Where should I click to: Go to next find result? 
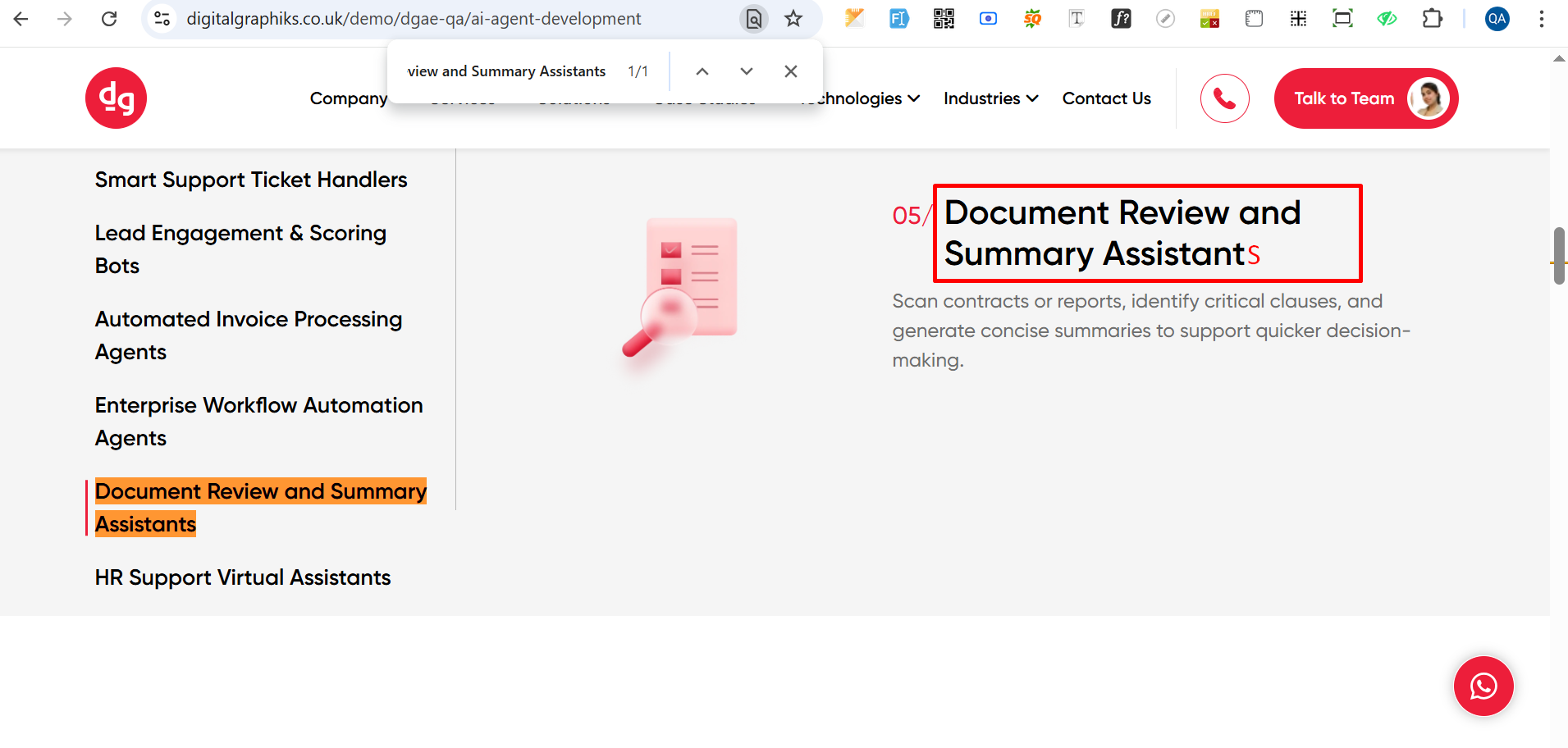[x=746, y=71]
